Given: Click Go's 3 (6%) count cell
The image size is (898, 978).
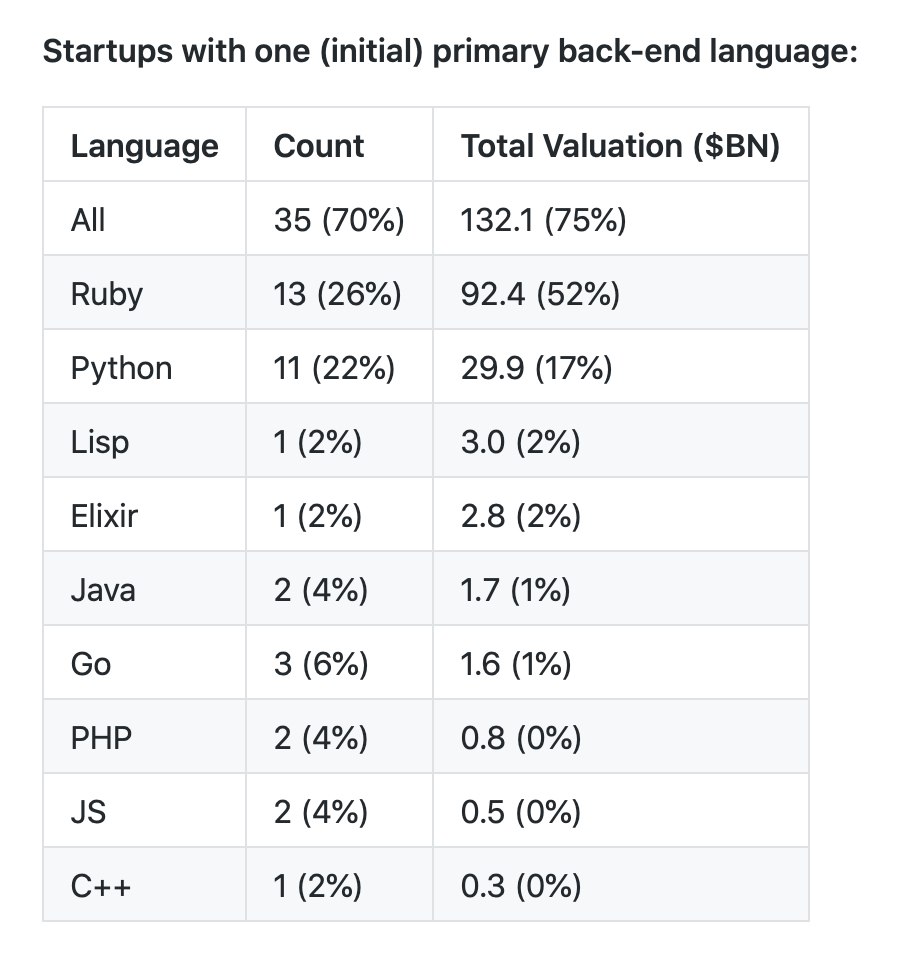Looking at the screenshot, I should [x=321, y=664].
